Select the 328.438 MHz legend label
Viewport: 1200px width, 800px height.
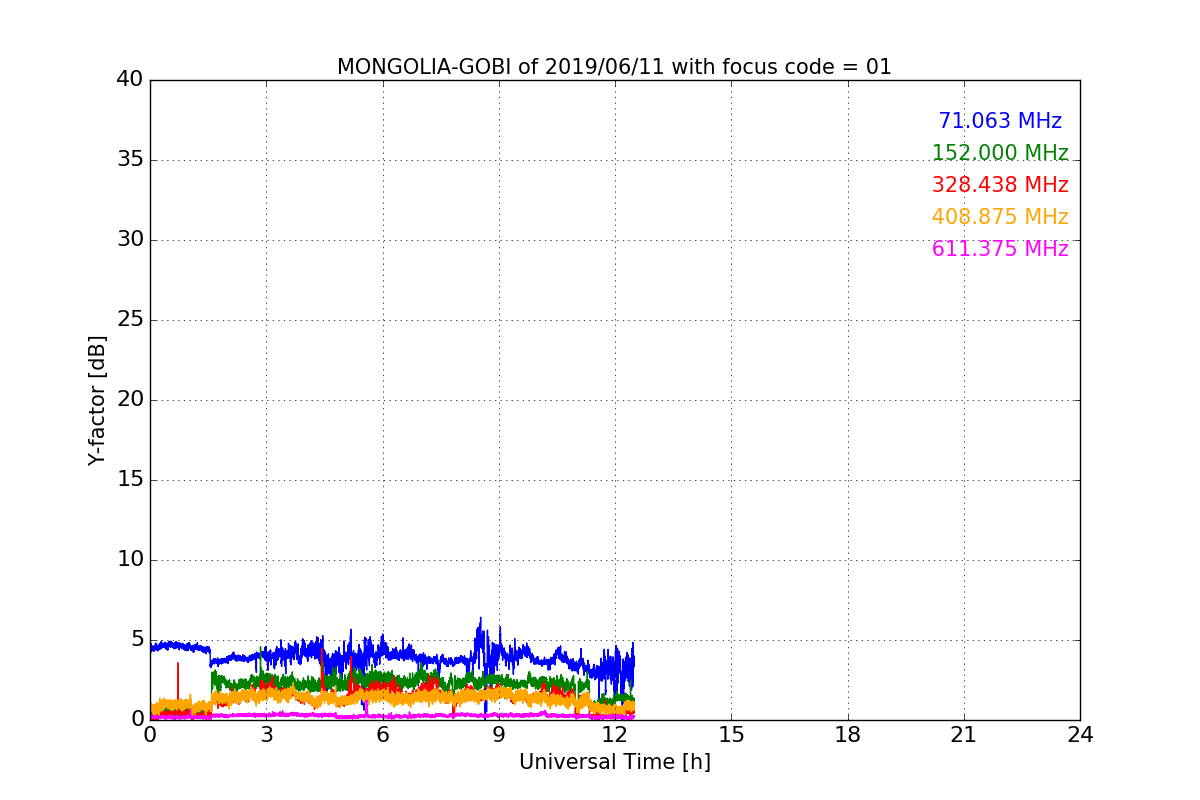coord(1000,185)
